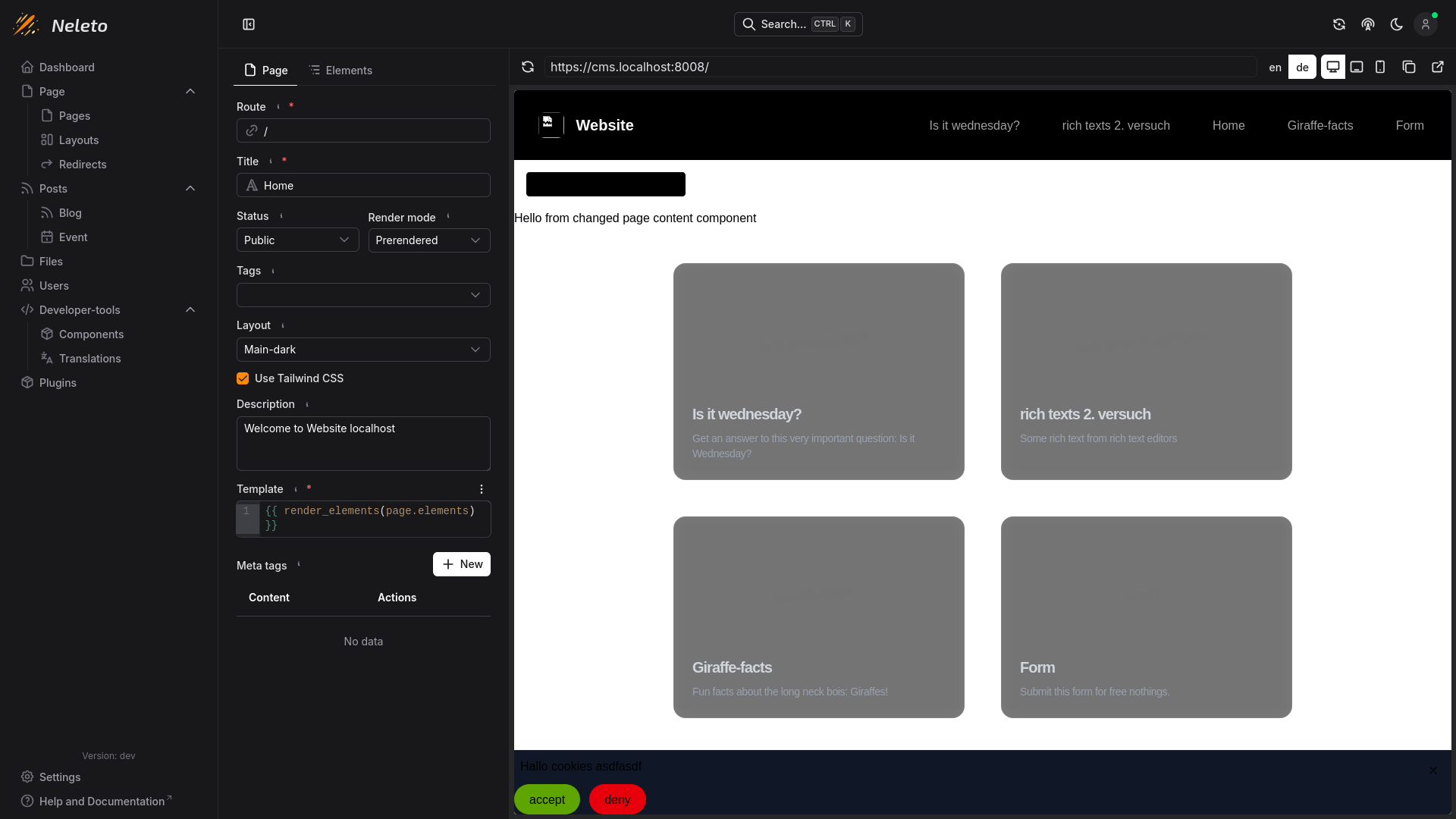Open preview in new tab
The image size is (1456, 819).
click(1438, 67)
